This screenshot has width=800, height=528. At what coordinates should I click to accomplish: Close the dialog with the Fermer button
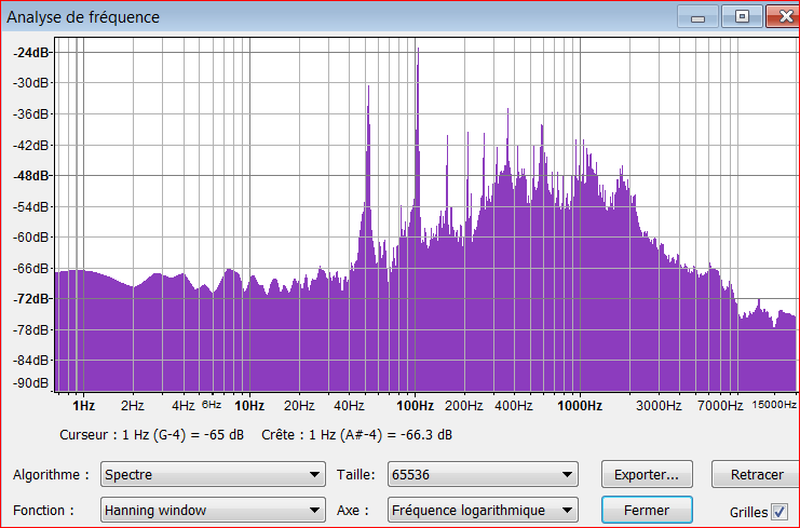(647, 509)
